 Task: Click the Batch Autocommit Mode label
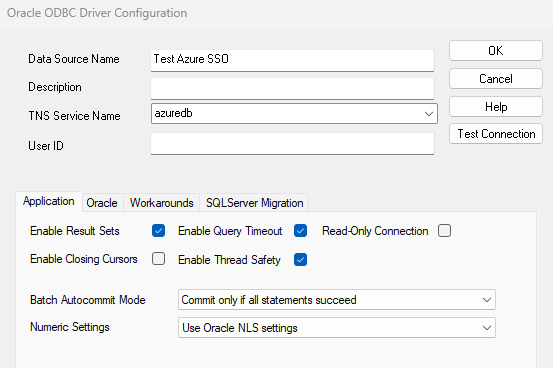tap(88, 300)
